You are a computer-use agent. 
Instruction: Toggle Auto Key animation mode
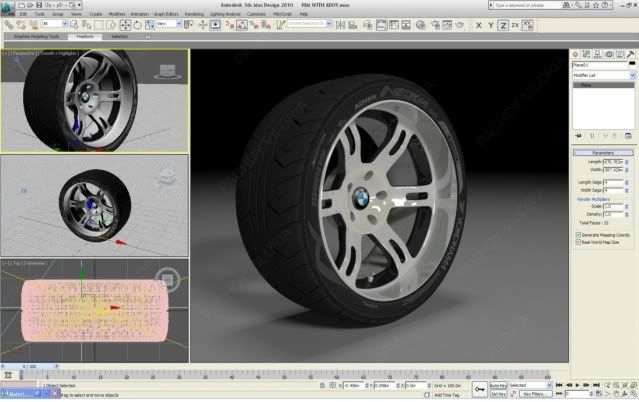(x=498, y=386)
